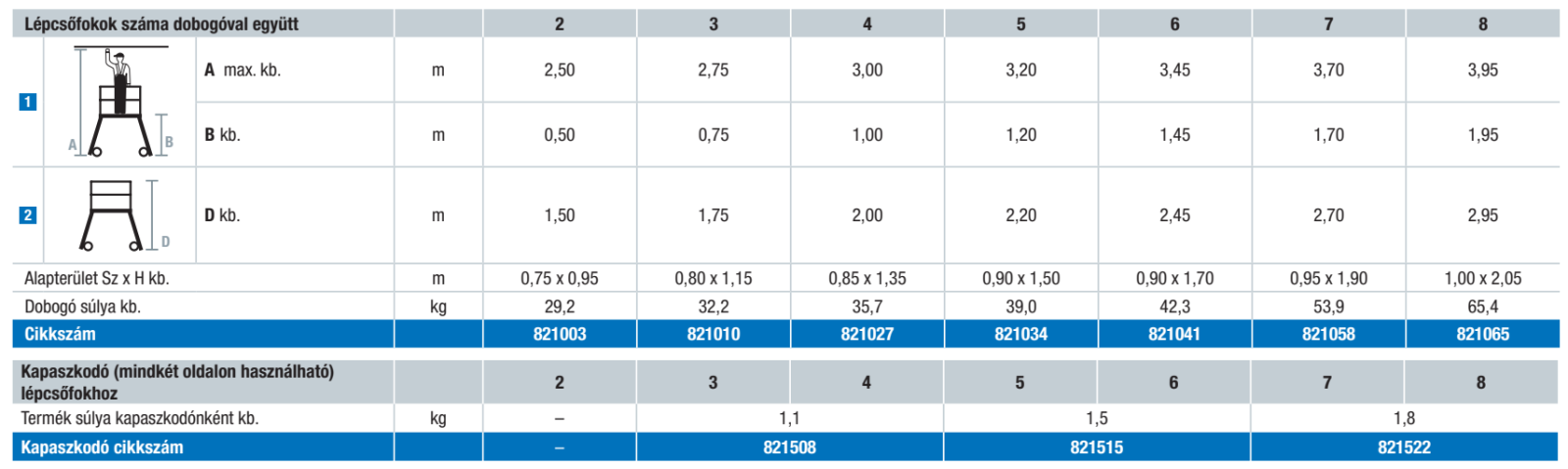Open handrail article number 821508

789,447
